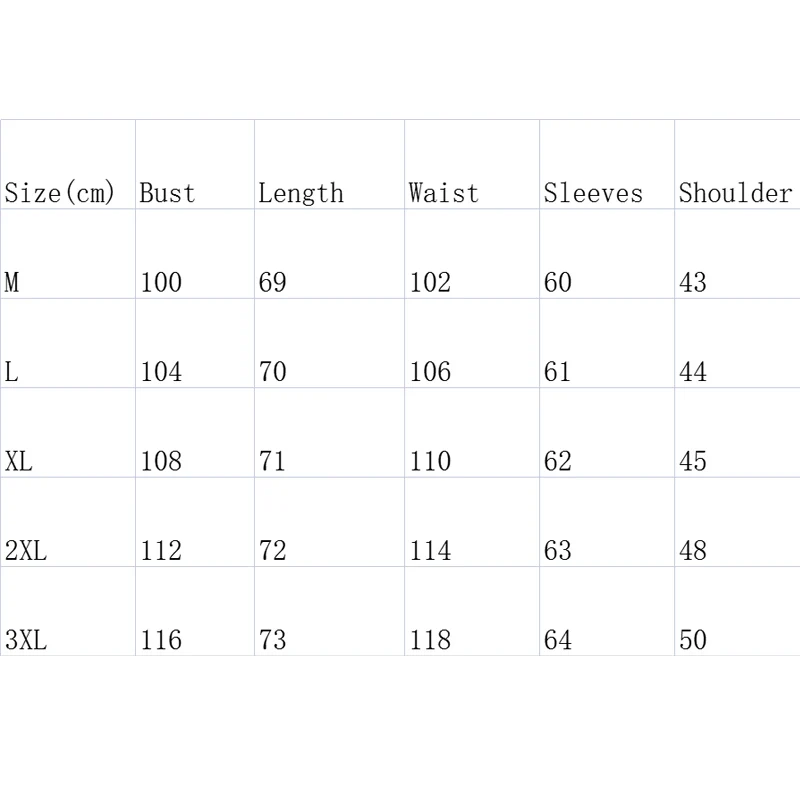Select the XL size row label
The image size is (800, 800).
pos(68,433)
